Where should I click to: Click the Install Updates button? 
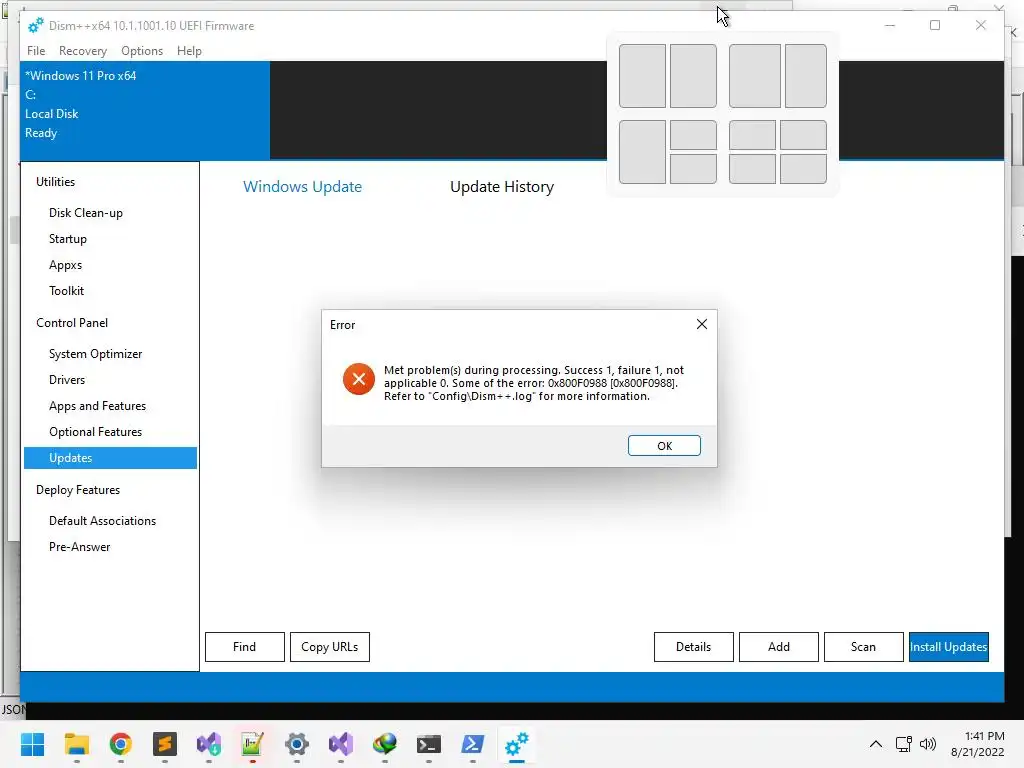point(948,647)
